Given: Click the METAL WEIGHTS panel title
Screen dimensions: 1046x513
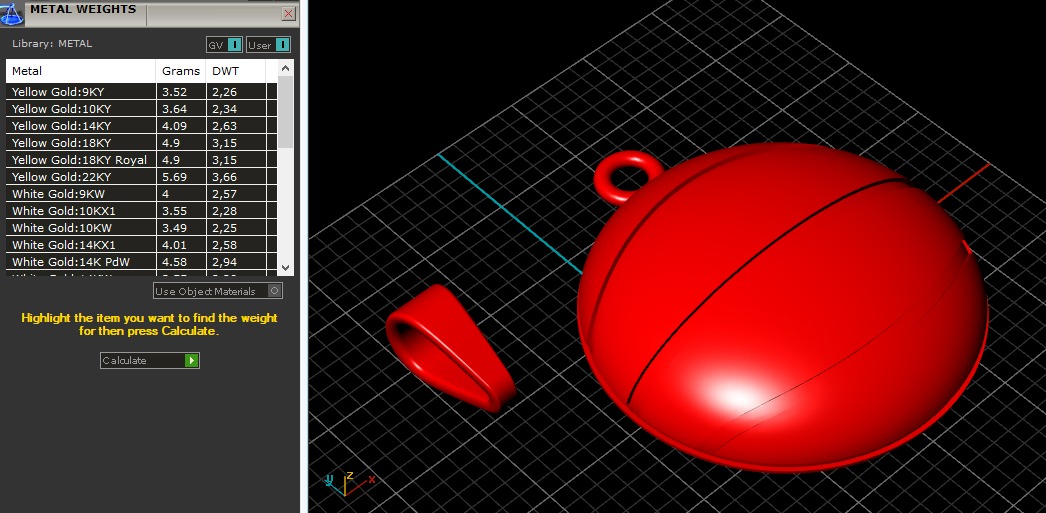Looking at the screenshot, I should (x=83, y=9).
